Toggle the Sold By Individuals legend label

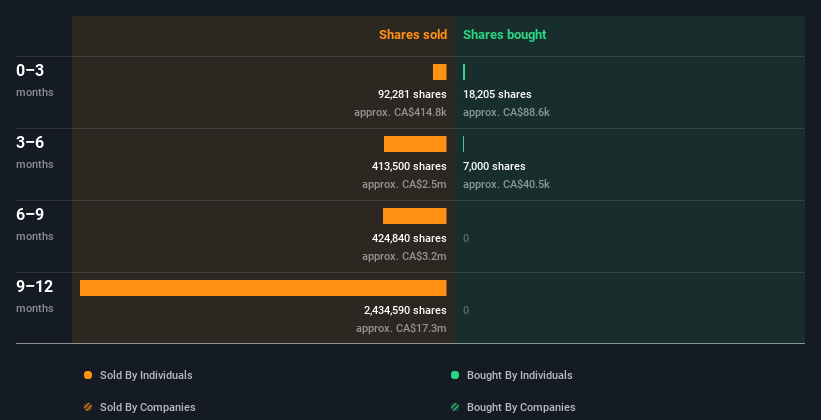(146, 375)
